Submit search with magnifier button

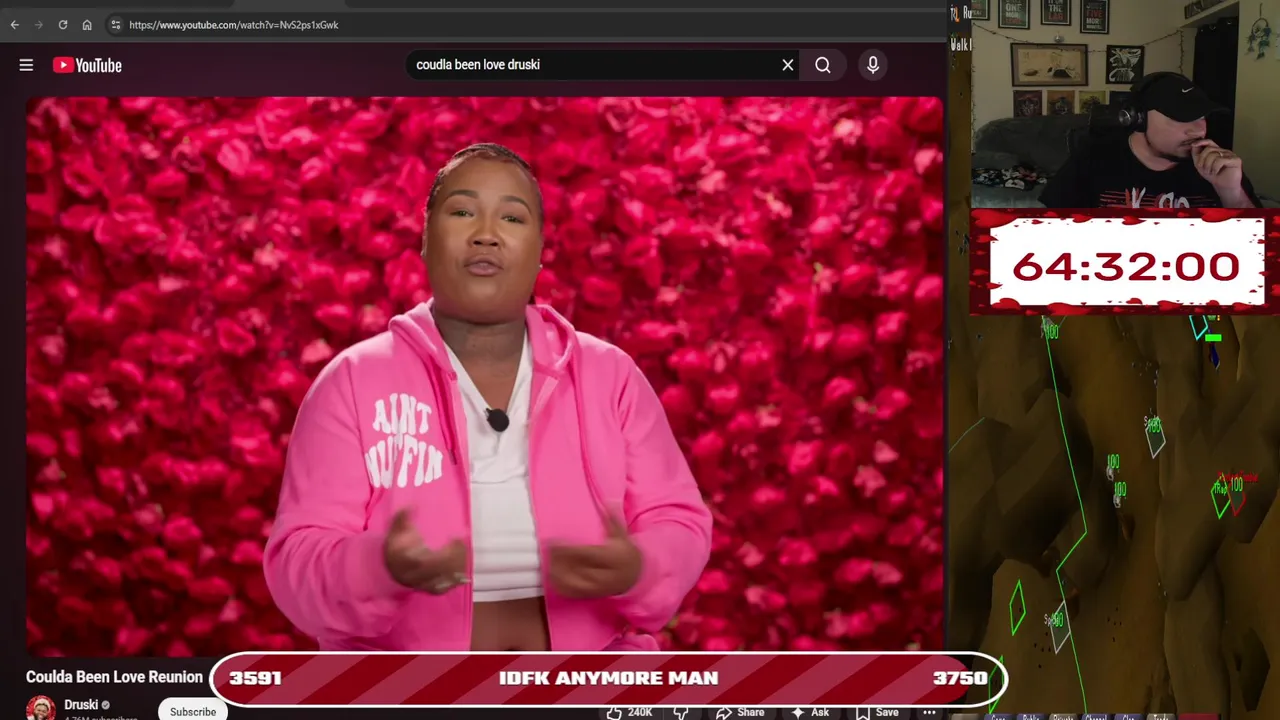coord(823,65)
